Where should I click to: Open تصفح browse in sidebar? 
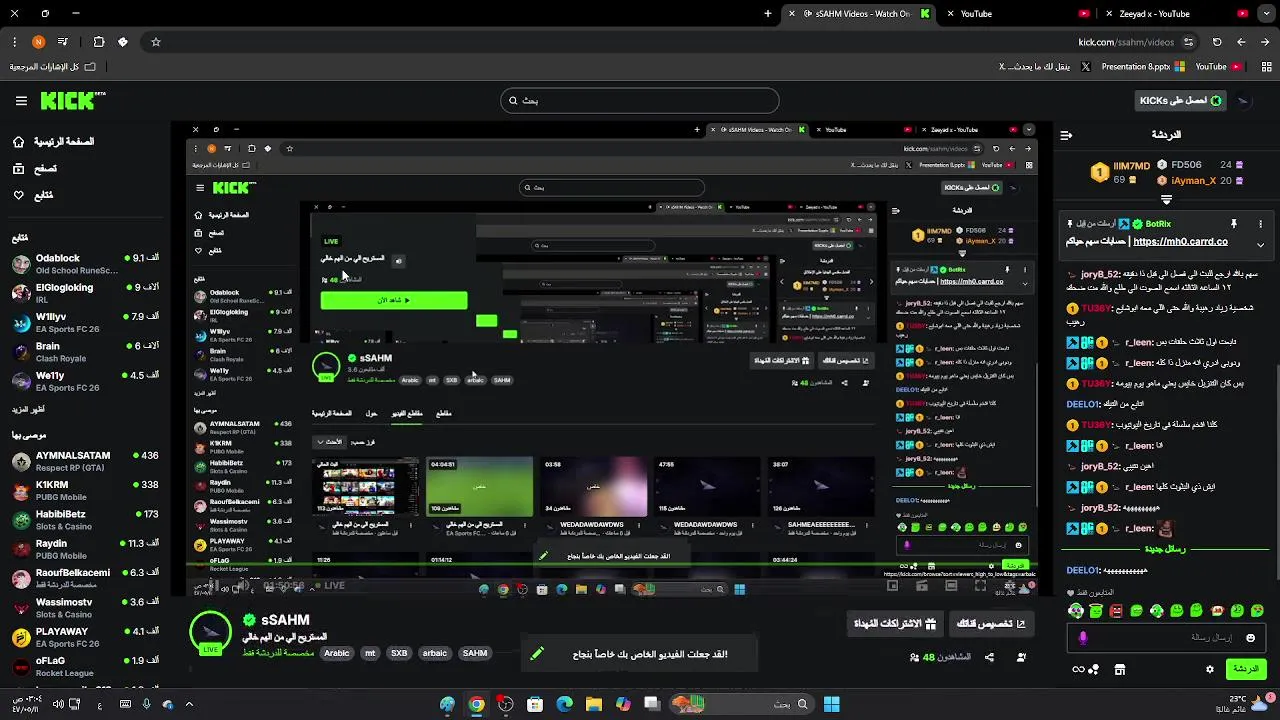click(34, 169)
